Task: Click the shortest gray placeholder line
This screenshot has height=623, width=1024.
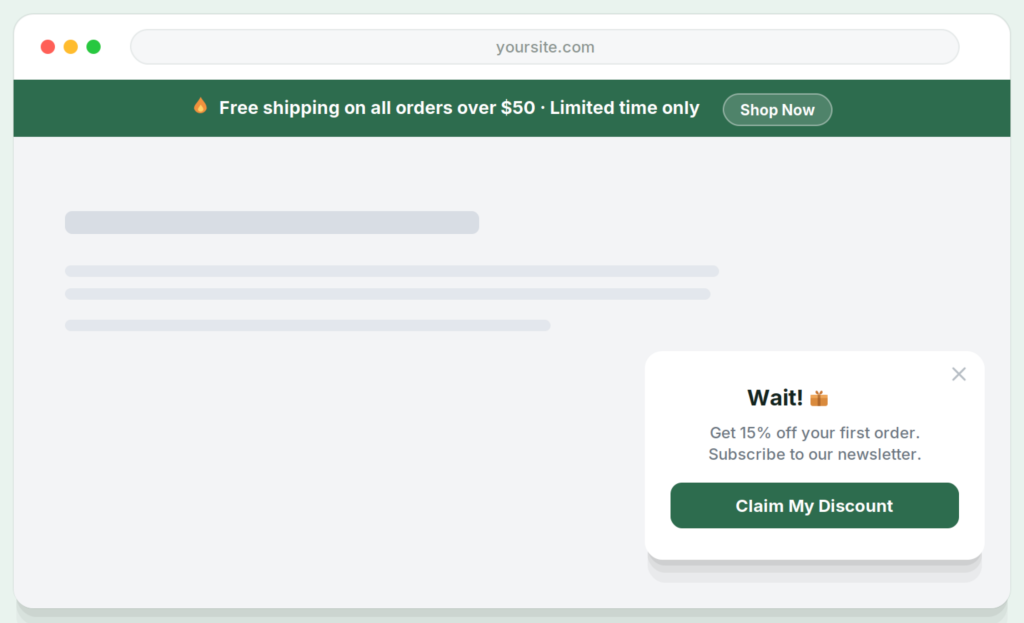Action: click(308, 325)
